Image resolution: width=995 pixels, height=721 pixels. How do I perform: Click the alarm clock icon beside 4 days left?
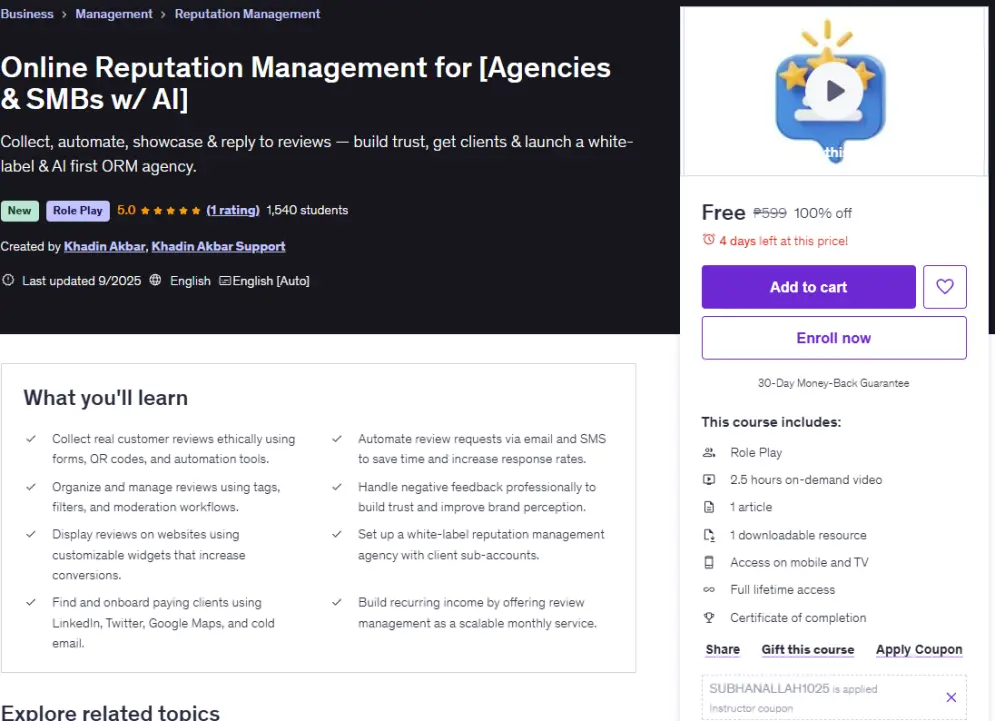(708, 240)
